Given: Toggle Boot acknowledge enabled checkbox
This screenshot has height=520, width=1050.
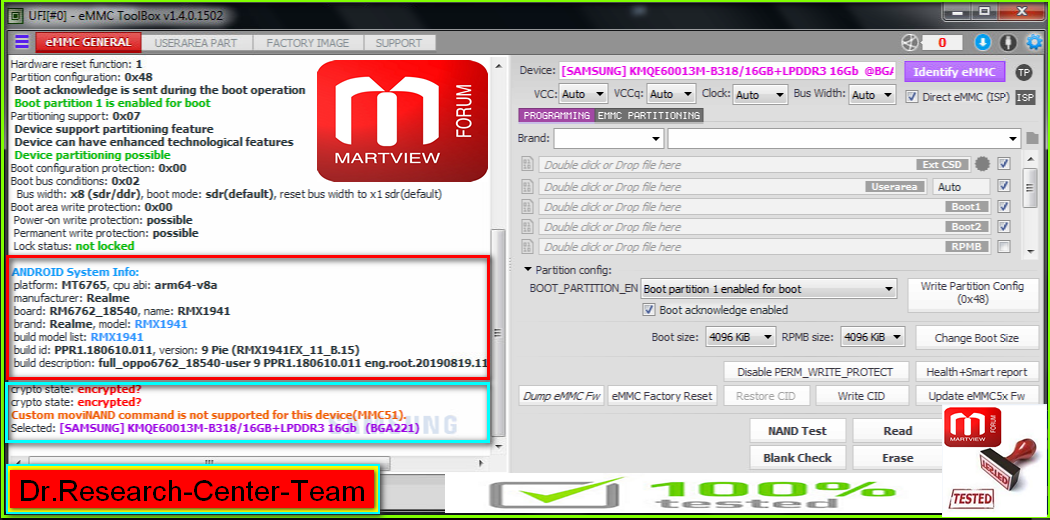Looking at the screenshot, I should tap(648, 310).
